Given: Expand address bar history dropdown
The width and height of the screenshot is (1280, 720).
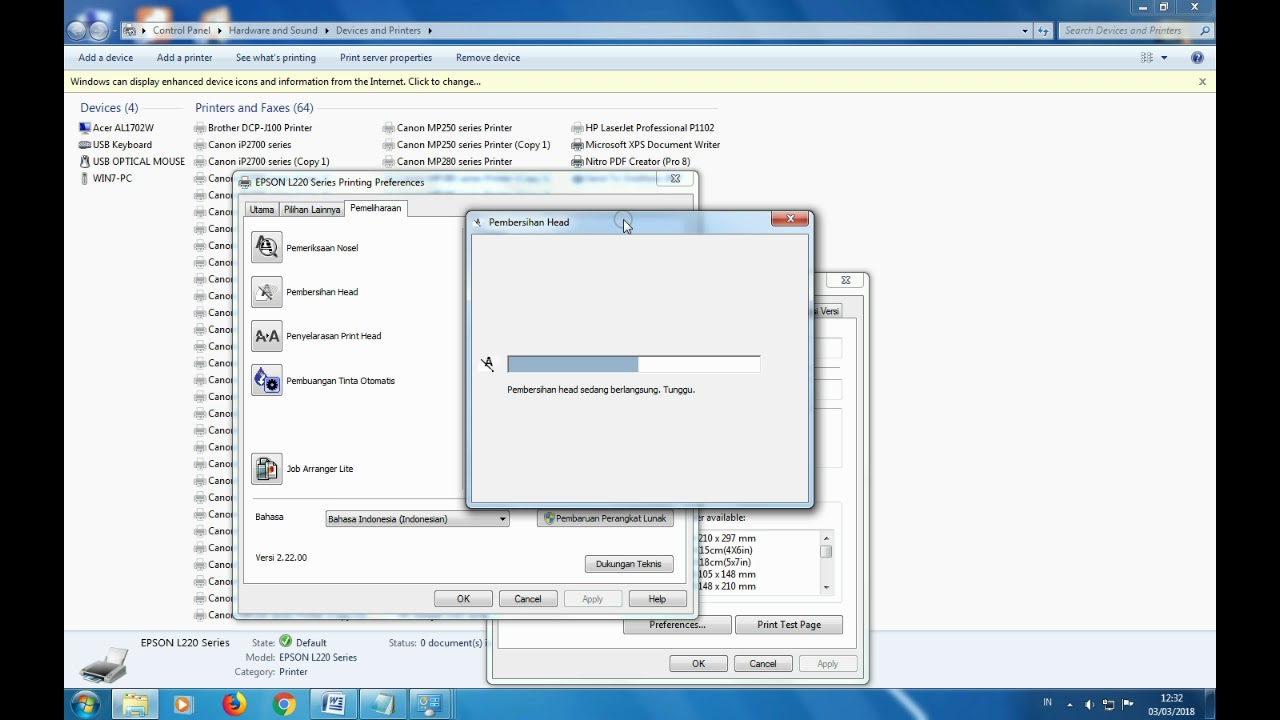Looking at the screenshot, I should [1025, 31].
